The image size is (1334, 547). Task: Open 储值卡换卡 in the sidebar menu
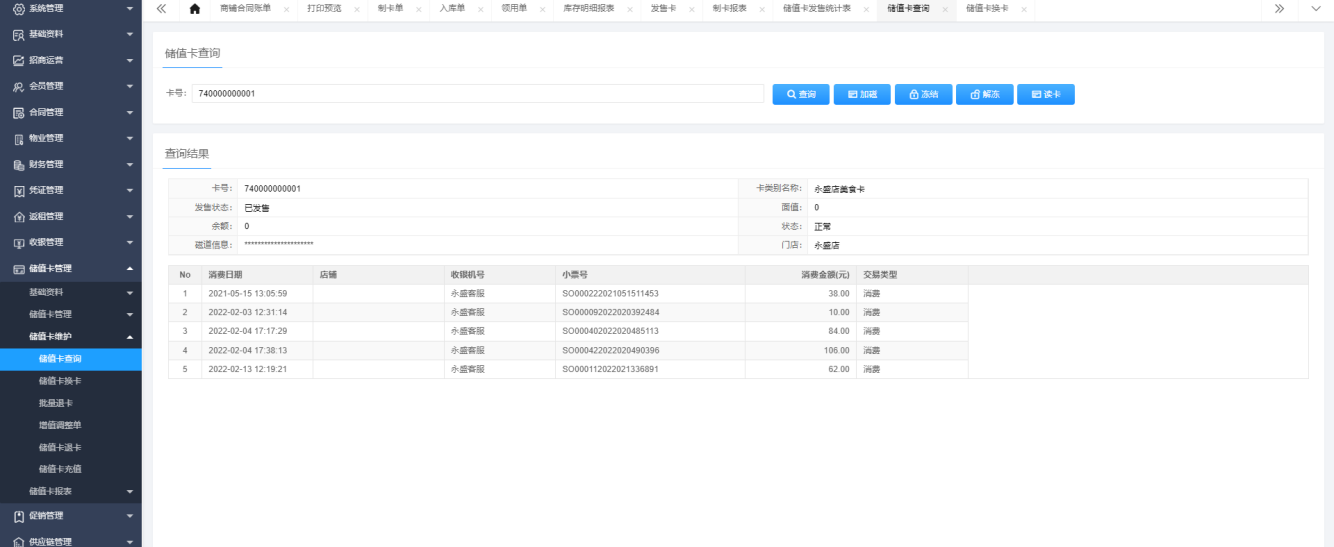(60, 381)
